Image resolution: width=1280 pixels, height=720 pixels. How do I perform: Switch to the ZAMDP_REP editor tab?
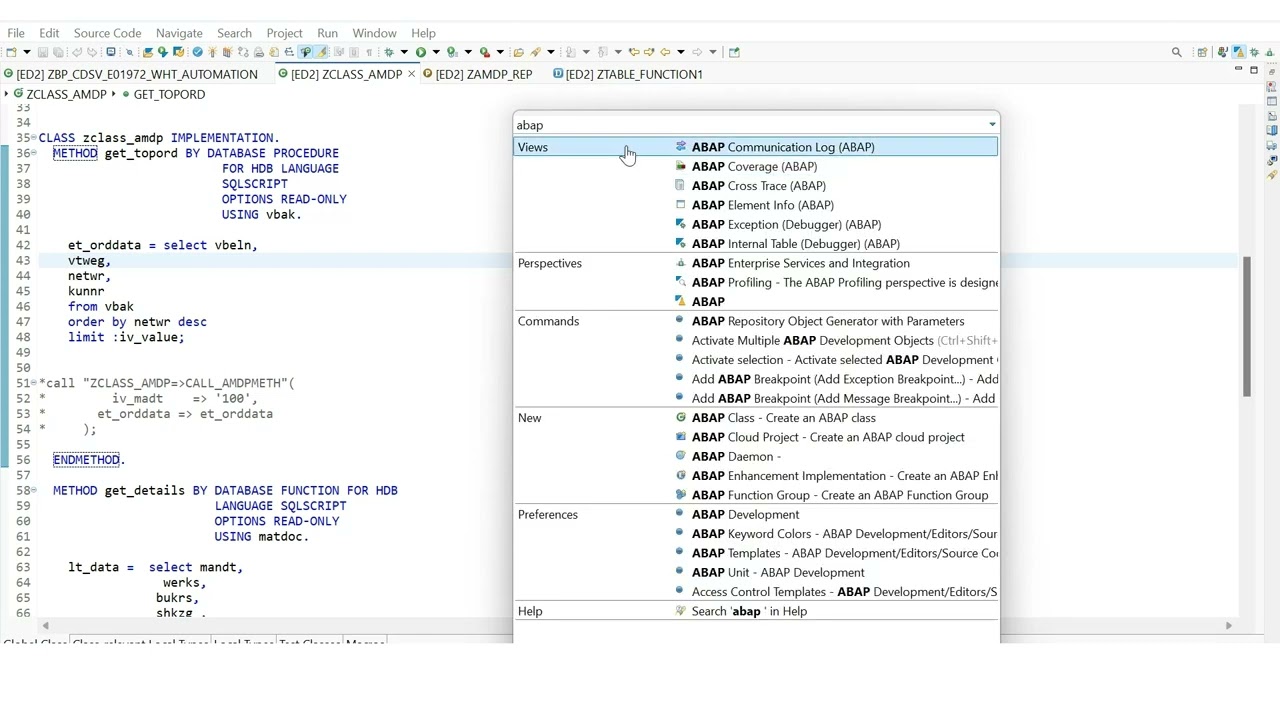point(478,74)
